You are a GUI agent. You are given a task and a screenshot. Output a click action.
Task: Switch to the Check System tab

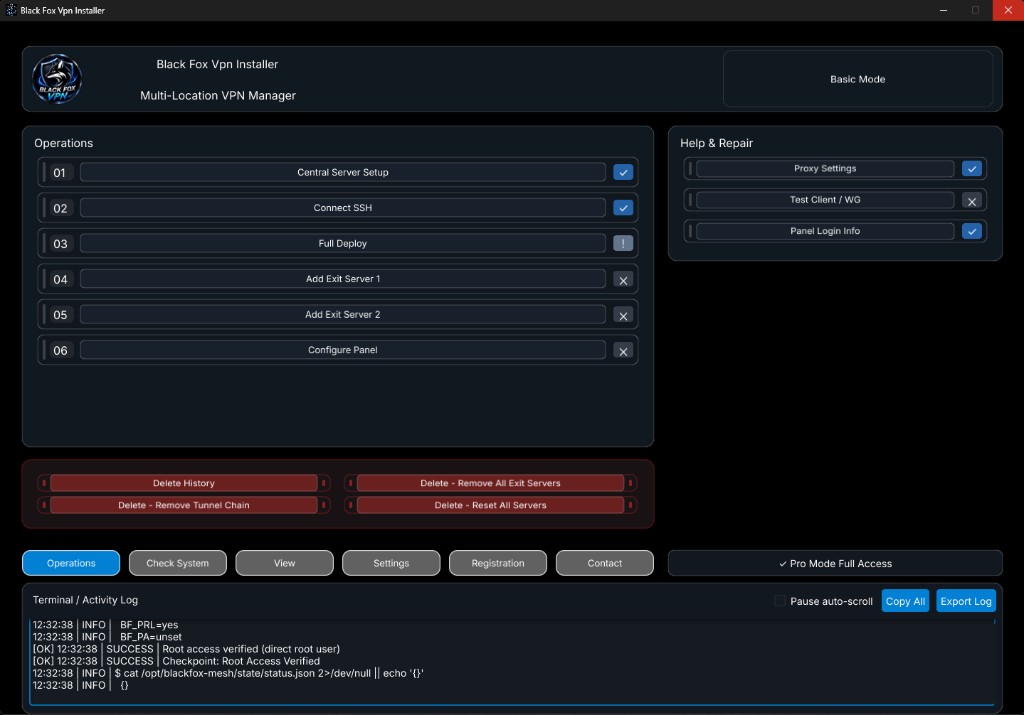tap(178, 563)
